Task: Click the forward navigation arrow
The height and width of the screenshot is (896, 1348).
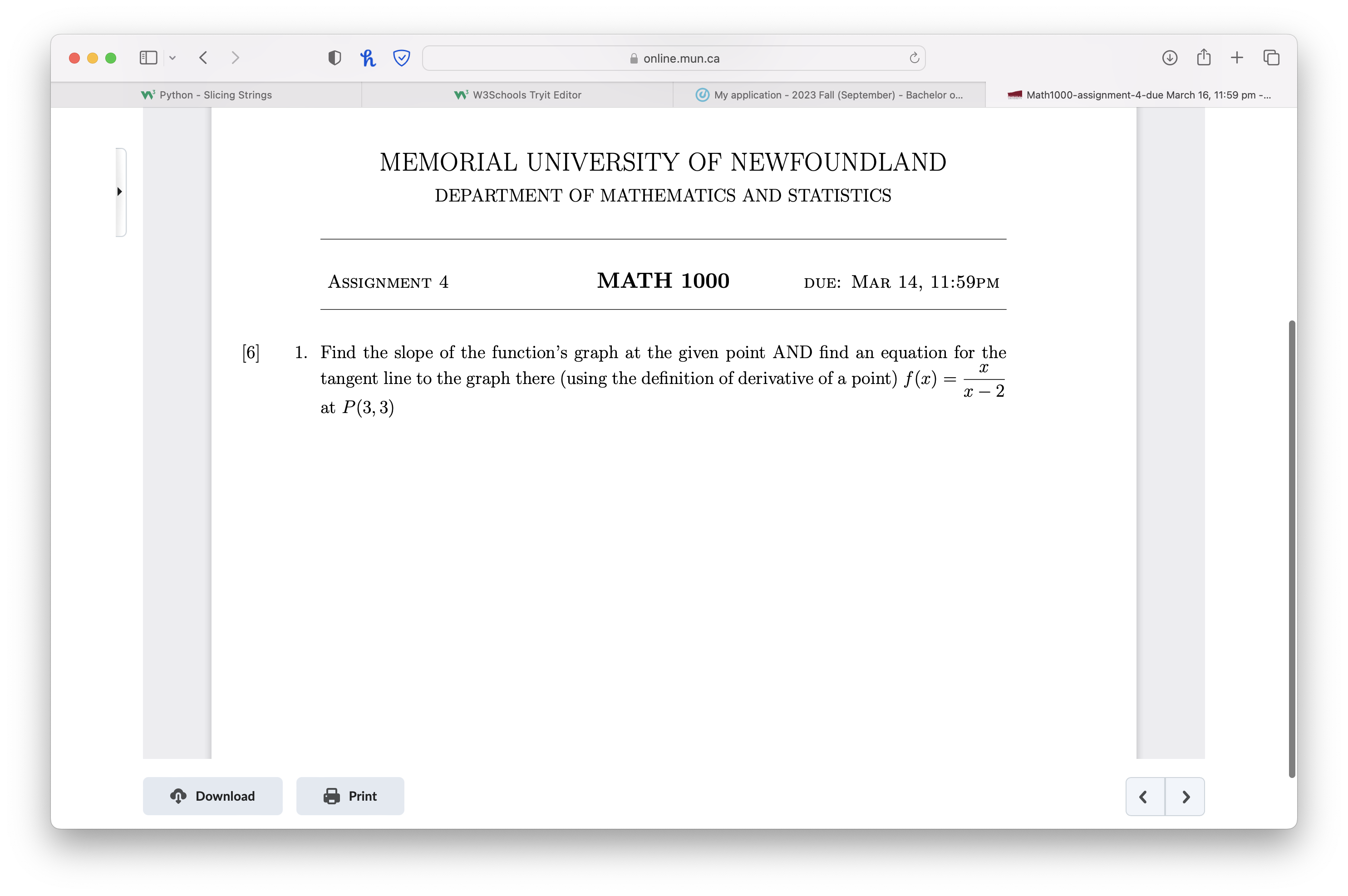Action: [236, 57]
